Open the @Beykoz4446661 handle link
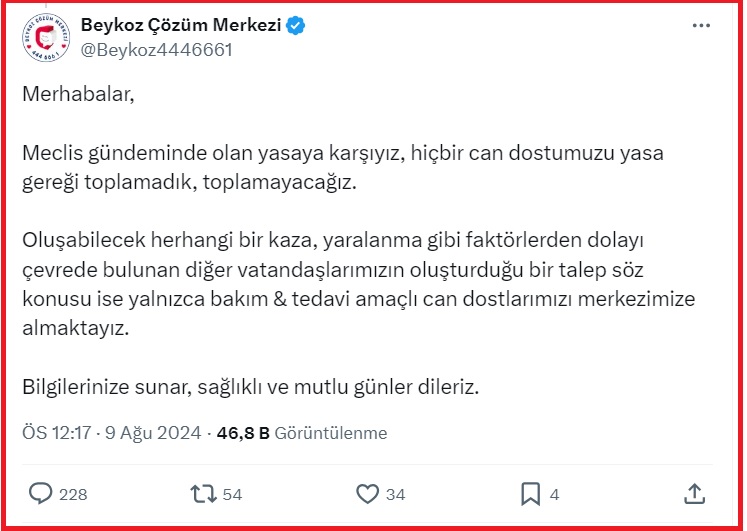747x531 pixels. (156, 49)
